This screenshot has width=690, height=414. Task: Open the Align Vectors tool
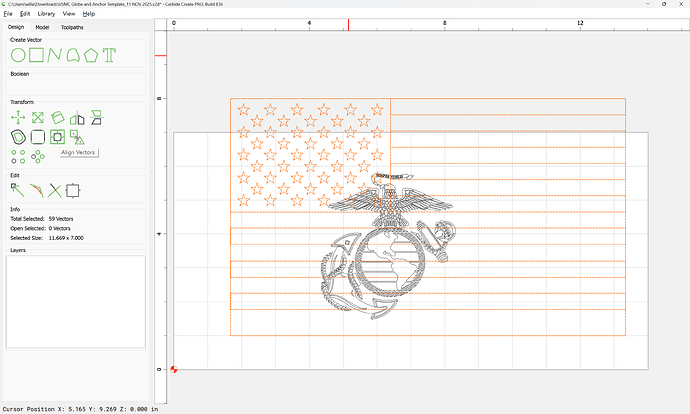tap(57, 136)
